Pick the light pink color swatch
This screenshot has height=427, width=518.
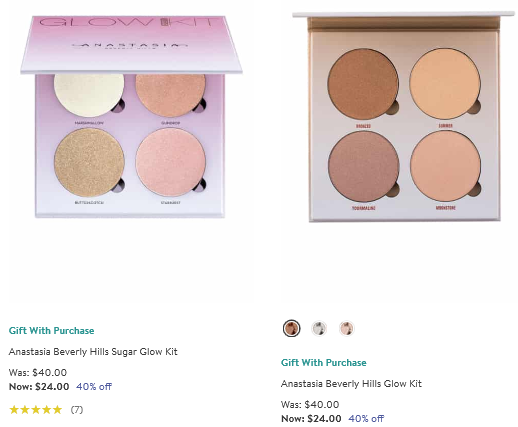pyautogui.click(x=347, y=329)
